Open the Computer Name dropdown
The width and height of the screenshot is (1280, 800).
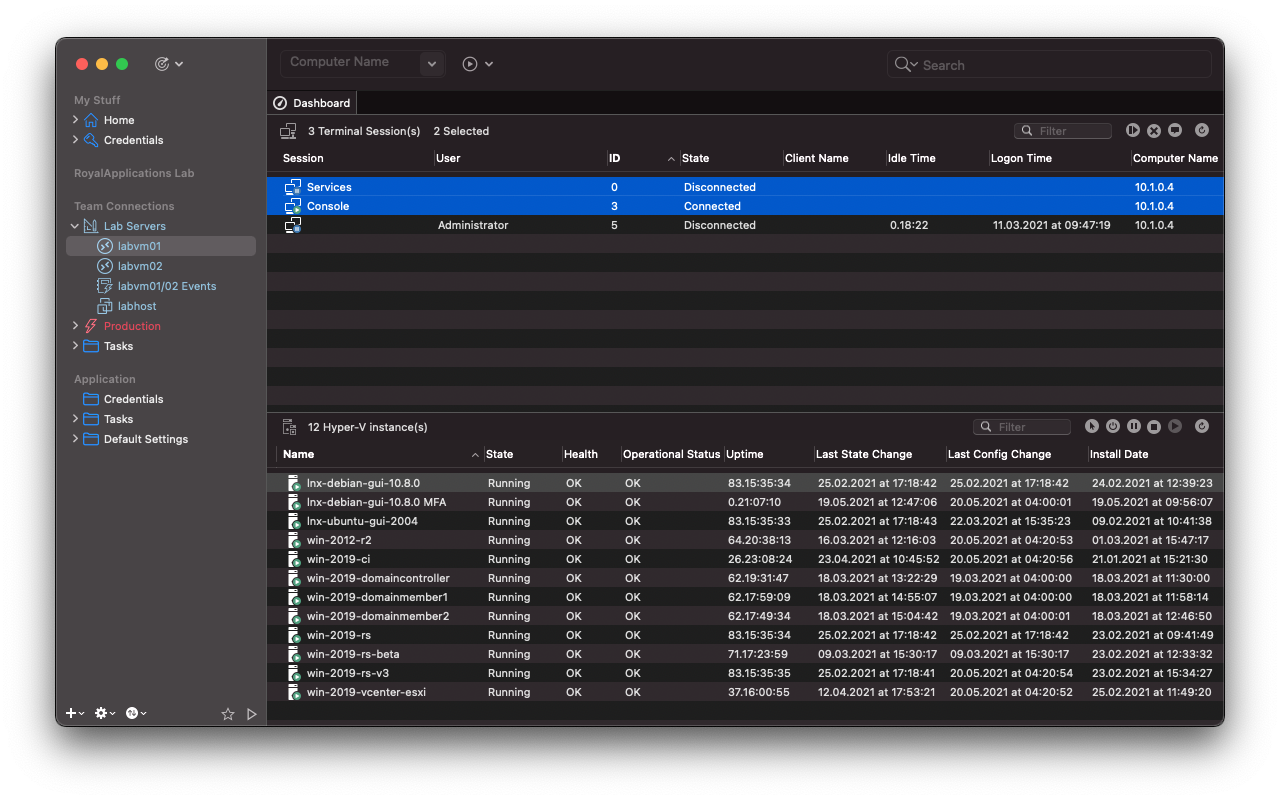coord(431,63)
